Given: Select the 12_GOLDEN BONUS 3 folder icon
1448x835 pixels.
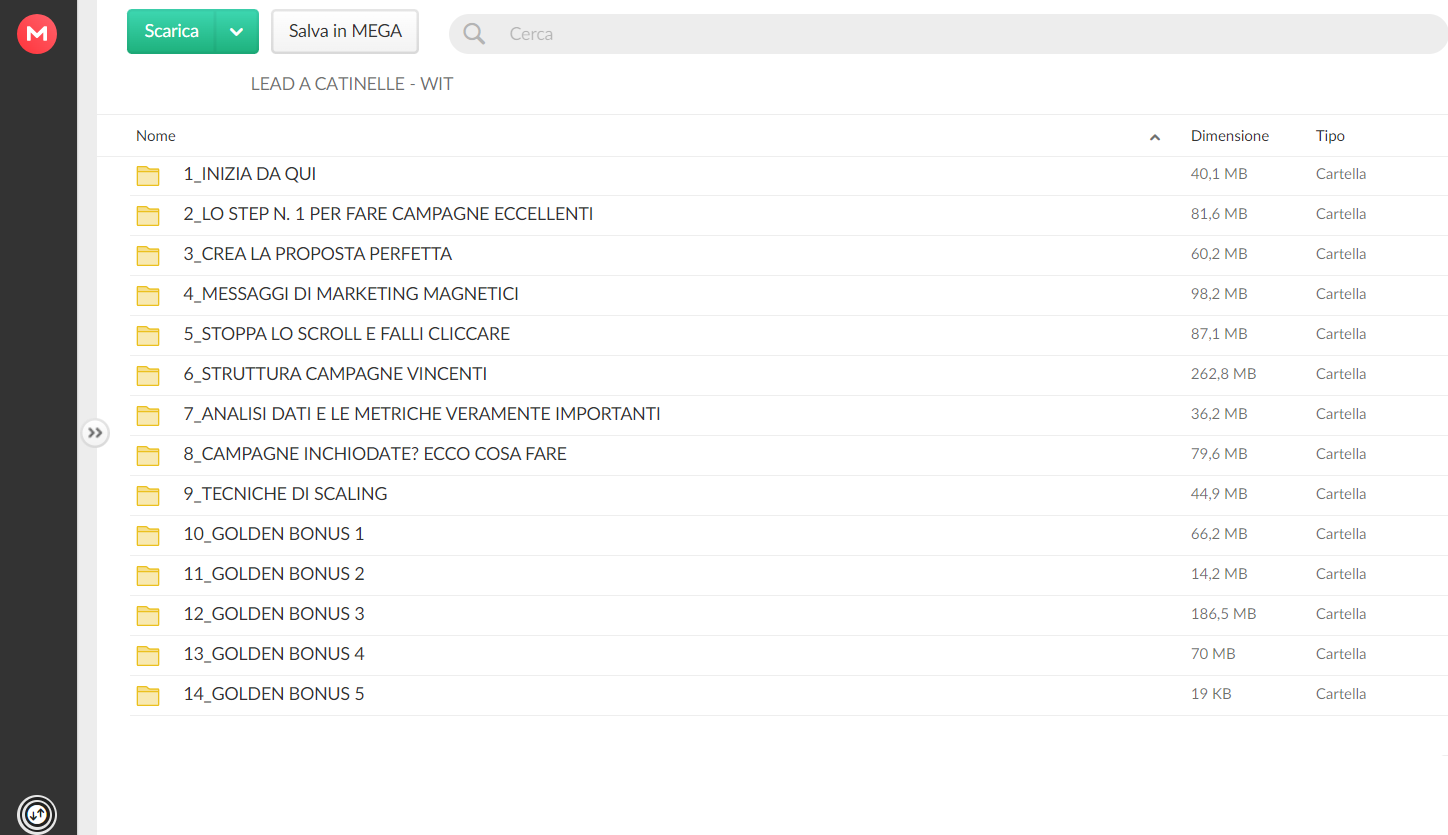Looking at the screenshot, I should [148, 616].
